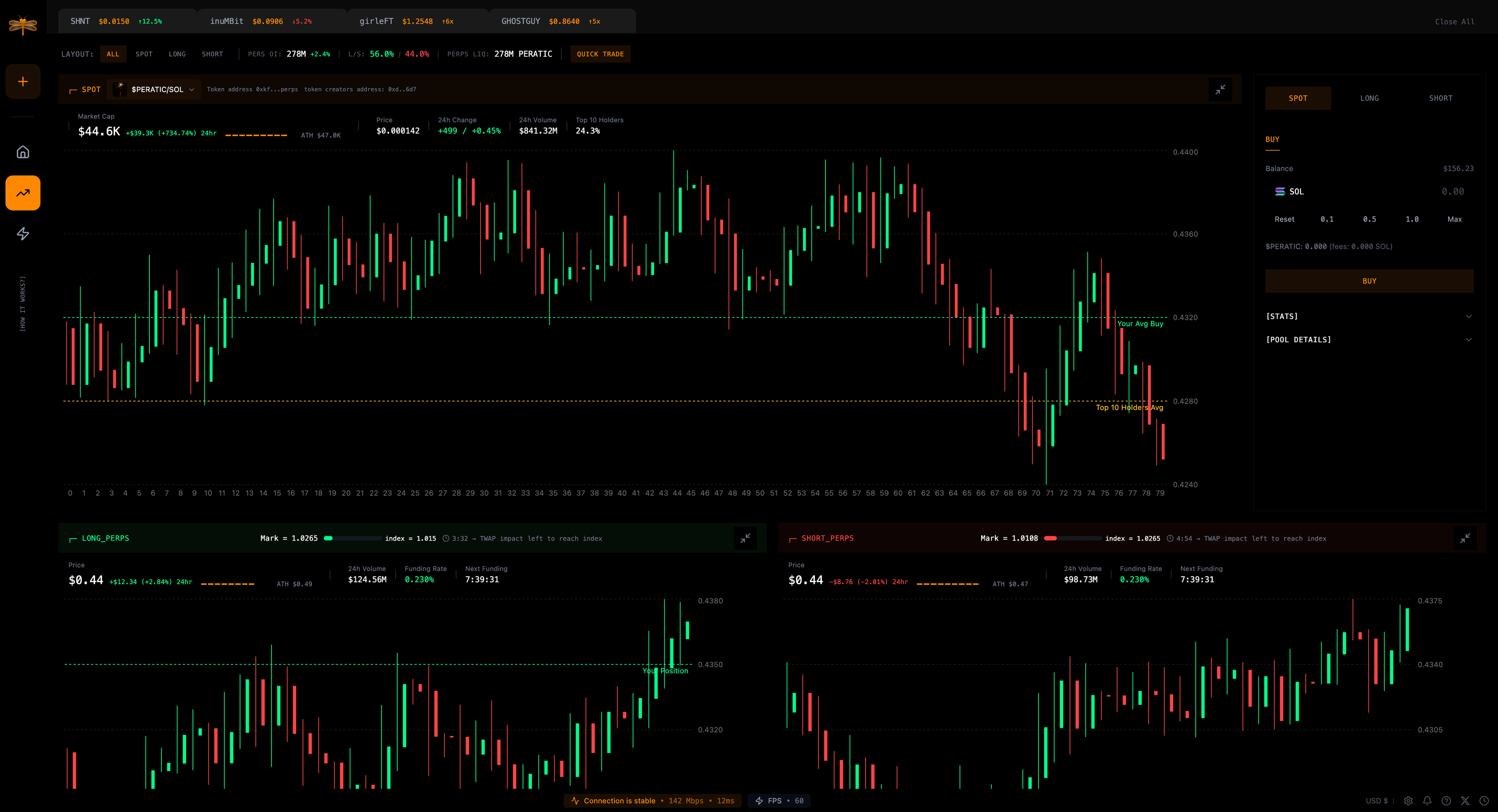Open notifications via the bell icon

coord(1428,800)
